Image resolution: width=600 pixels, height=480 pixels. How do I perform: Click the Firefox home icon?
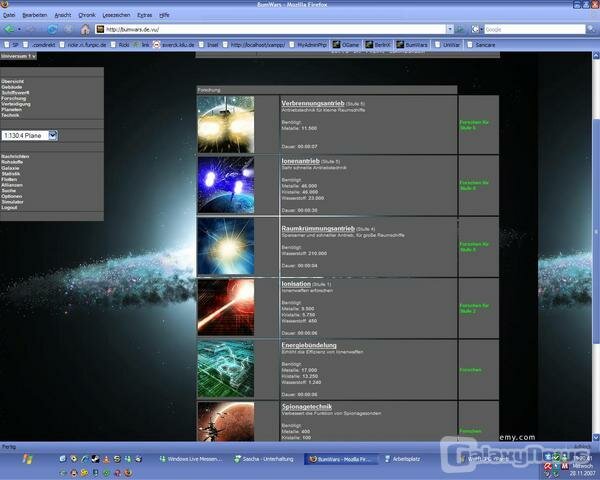[x=85, y=29]
